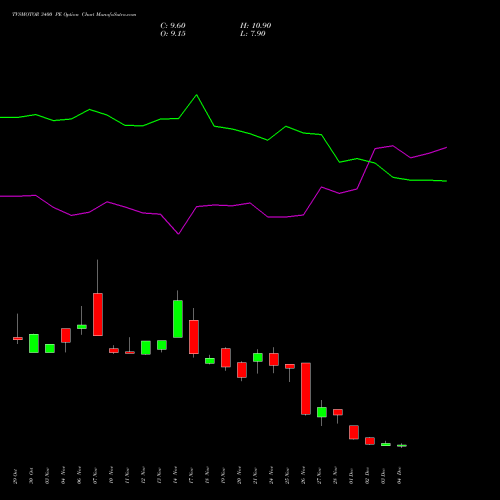Select the 13 Nov date label
Image resolution: width=500 pixels, height=500 pixels.
tap(159, 476)
